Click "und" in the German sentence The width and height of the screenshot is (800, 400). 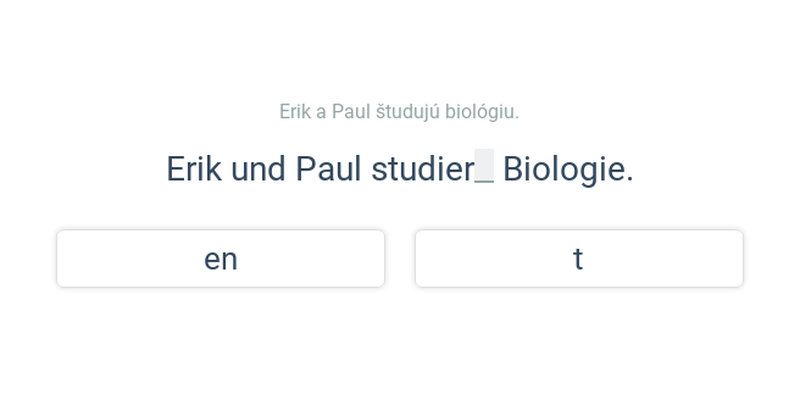(258, 169)
